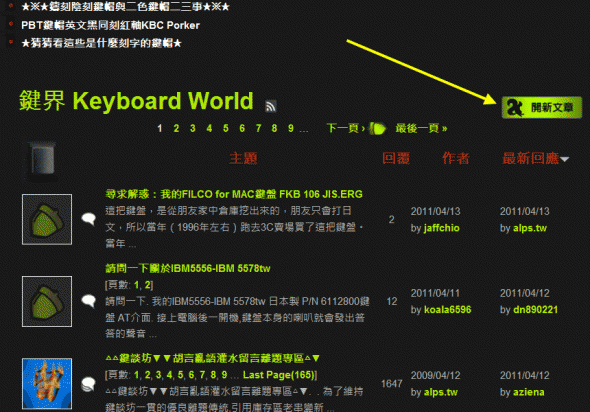Click speech bubble icon beside FILCO thread

tap(89, 219)
